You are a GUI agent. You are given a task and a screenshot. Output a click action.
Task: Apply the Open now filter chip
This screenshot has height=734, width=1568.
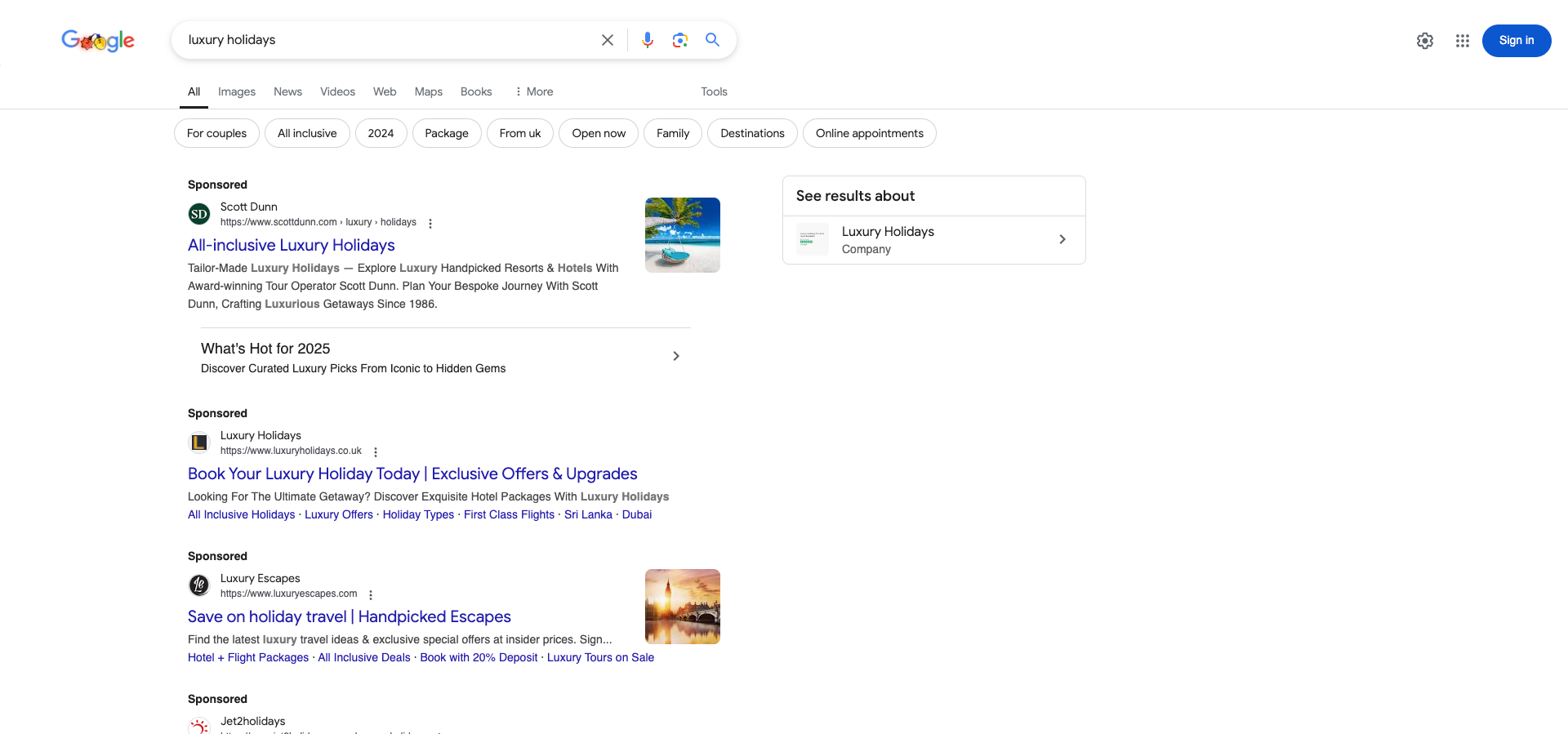(599, 133)
